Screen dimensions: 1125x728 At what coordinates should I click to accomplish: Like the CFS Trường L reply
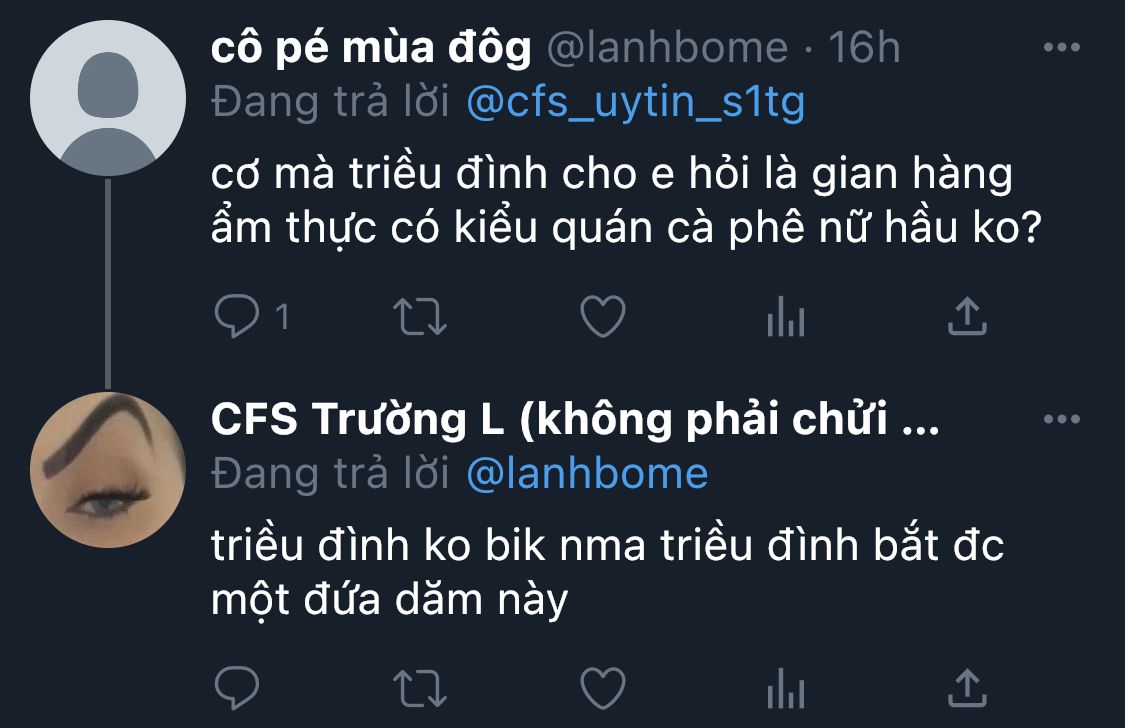pos(603,688)
